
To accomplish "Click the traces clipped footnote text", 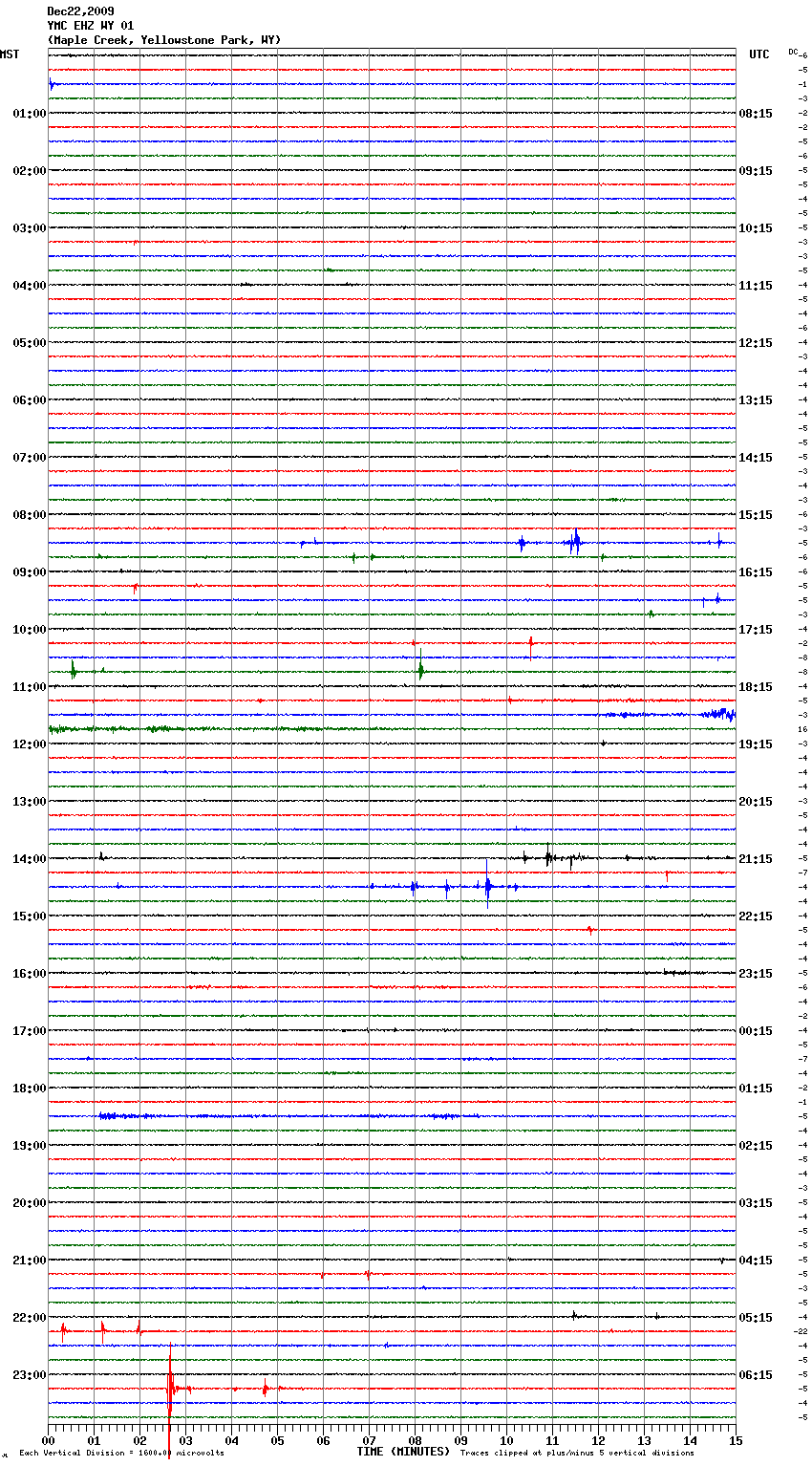I will pos(577,1454).
